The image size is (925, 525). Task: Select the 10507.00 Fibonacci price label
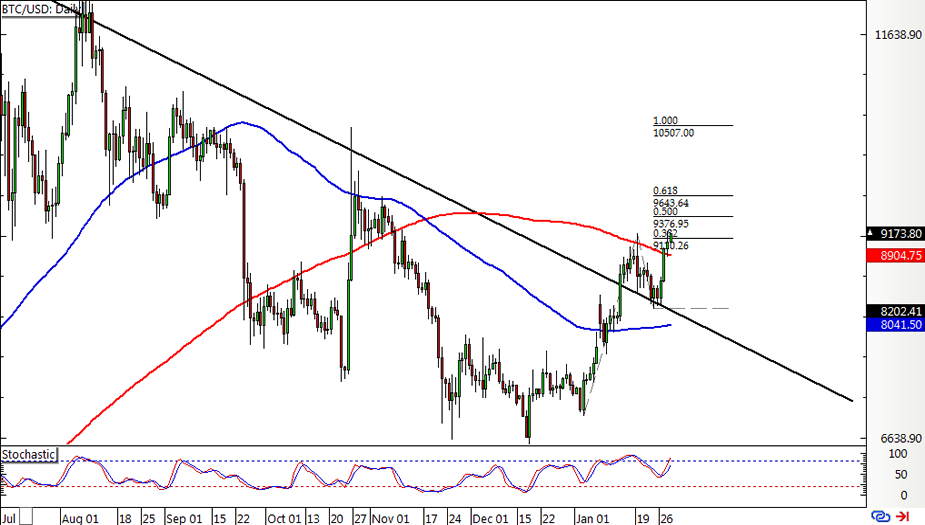coord(674,133)
